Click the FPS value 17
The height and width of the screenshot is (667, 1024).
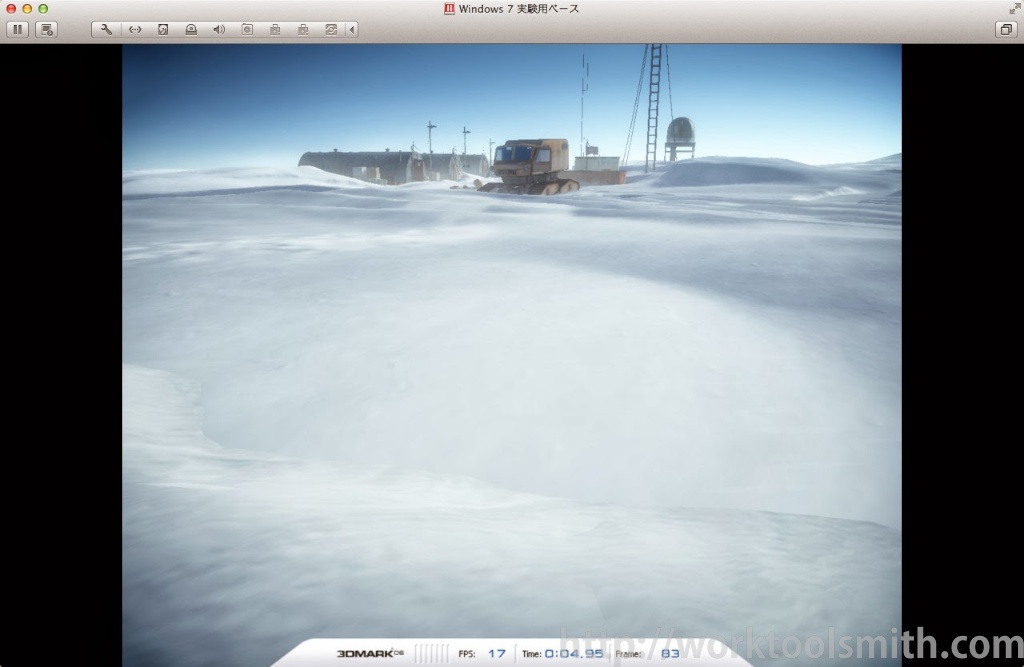(497, 653)
